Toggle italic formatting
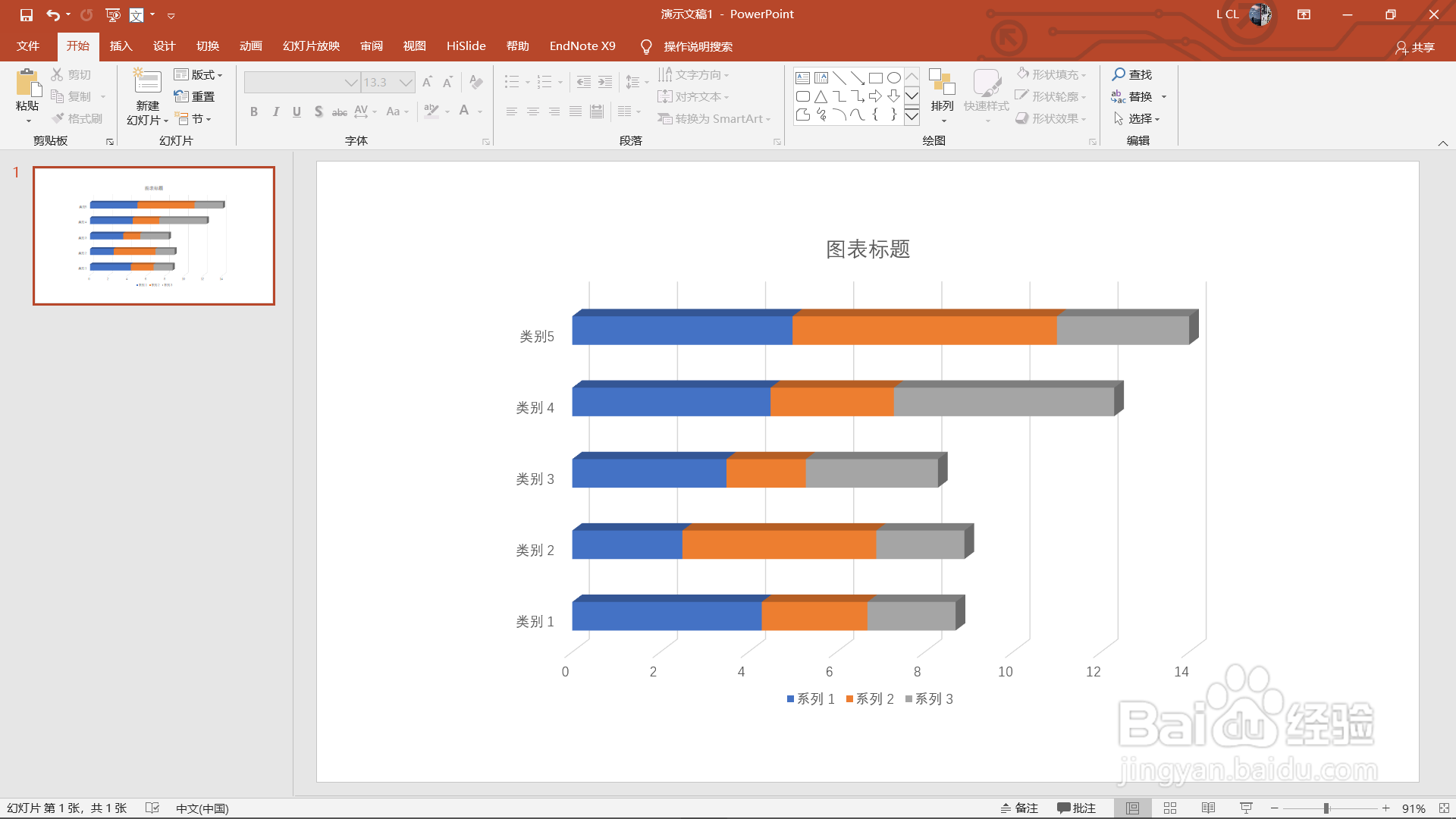This screenshot has width=1456, height=819. (x=275, y=111)
